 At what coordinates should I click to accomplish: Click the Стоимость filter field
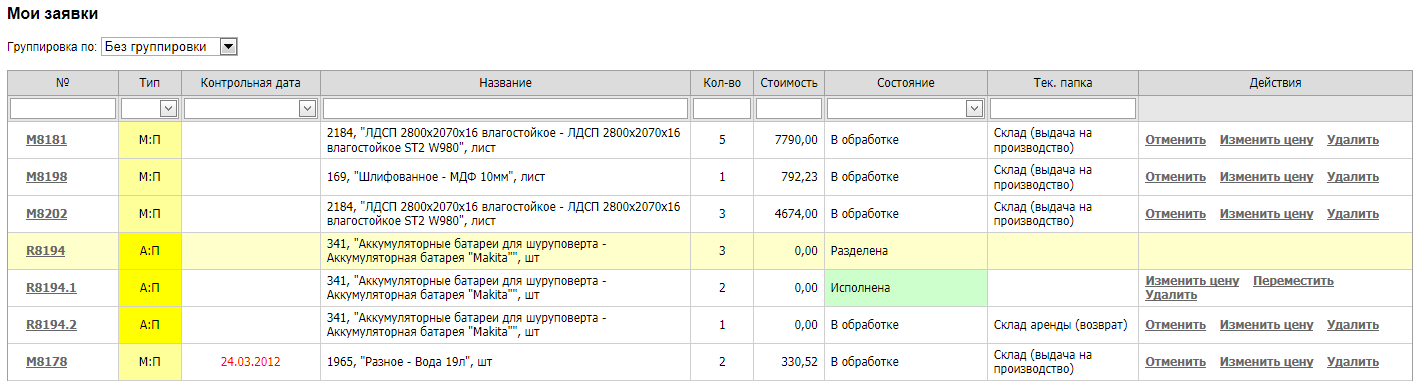789,108
